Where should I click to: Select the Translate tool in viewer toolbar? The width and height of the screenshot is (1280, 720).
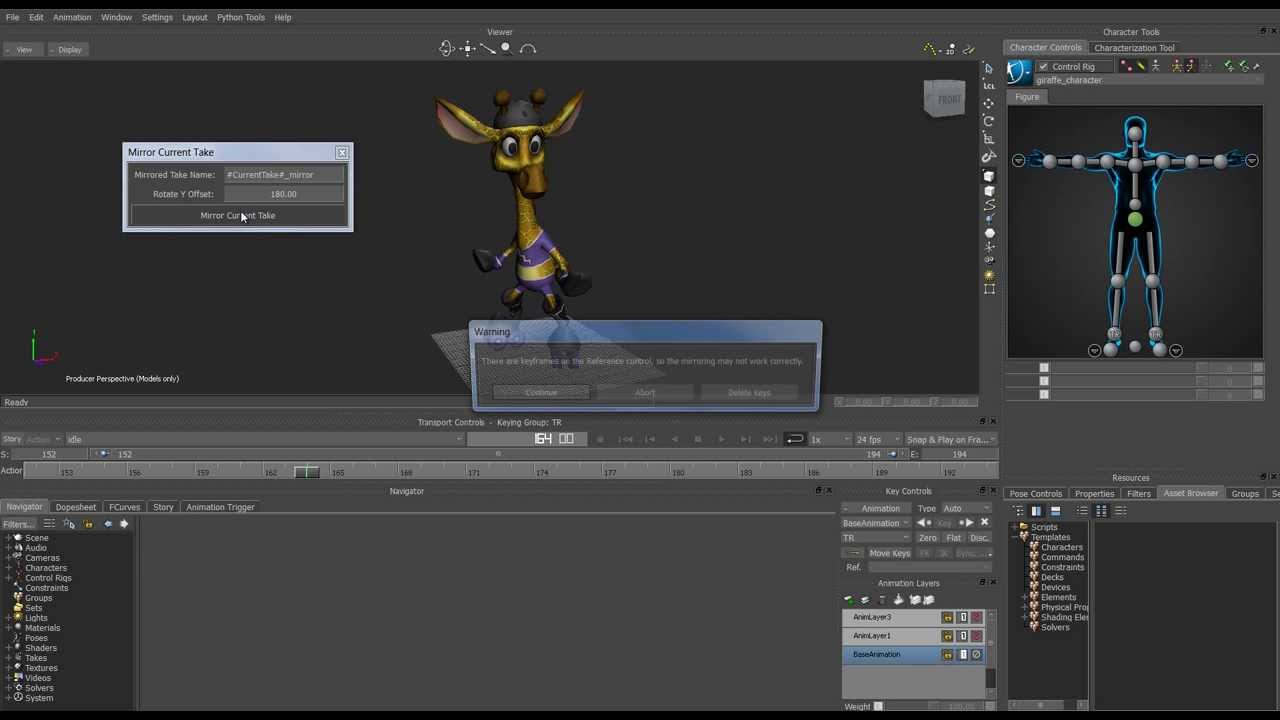pyautogui.click(x=988, y=103)
